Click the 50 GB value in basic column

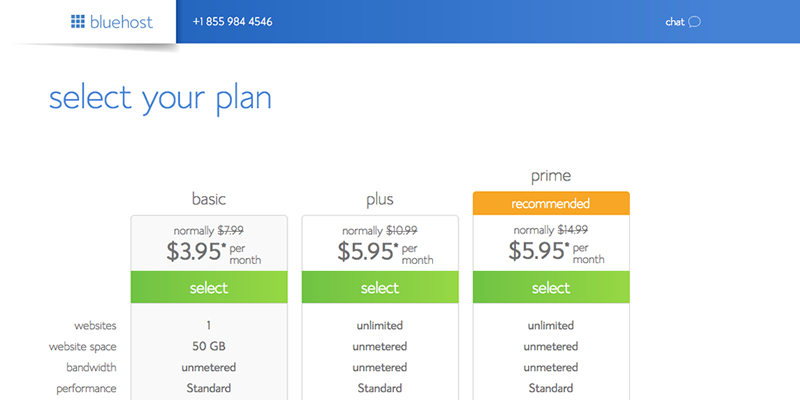pos(209,346)
